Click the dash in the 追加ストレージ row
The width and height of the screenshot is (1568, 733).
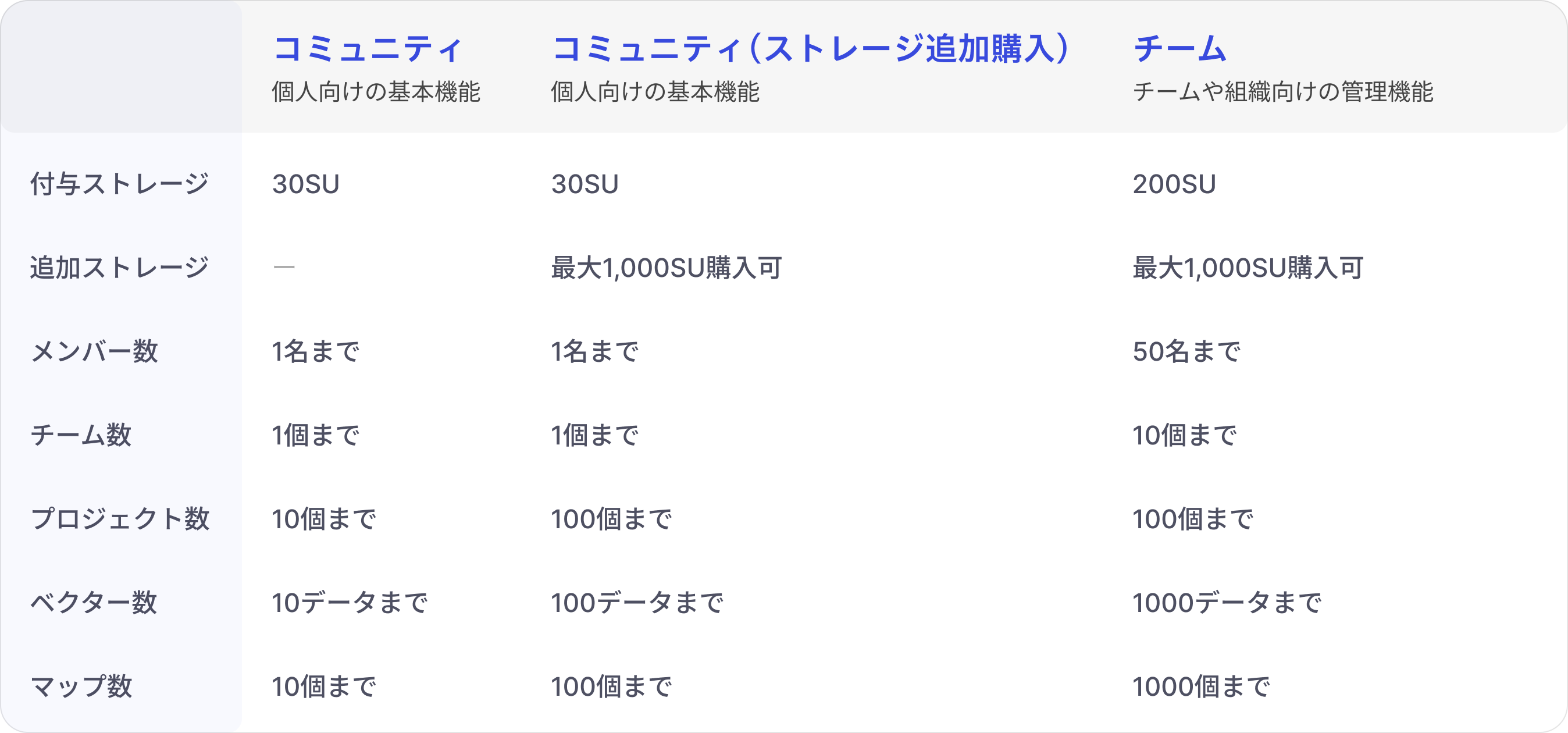(284, 266)
